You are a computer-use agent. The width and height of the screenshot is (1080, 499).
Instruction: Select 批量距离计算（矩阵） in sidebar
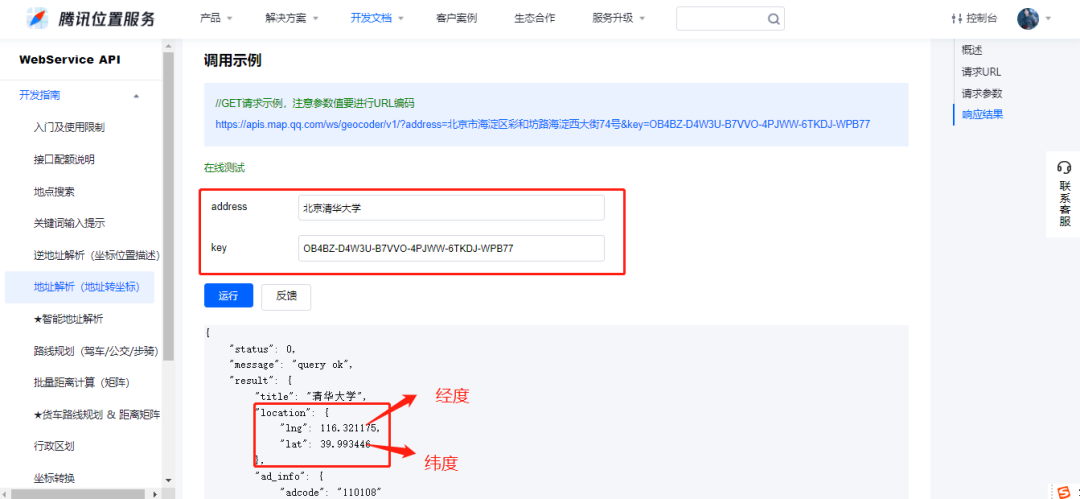tap(81, 383)
